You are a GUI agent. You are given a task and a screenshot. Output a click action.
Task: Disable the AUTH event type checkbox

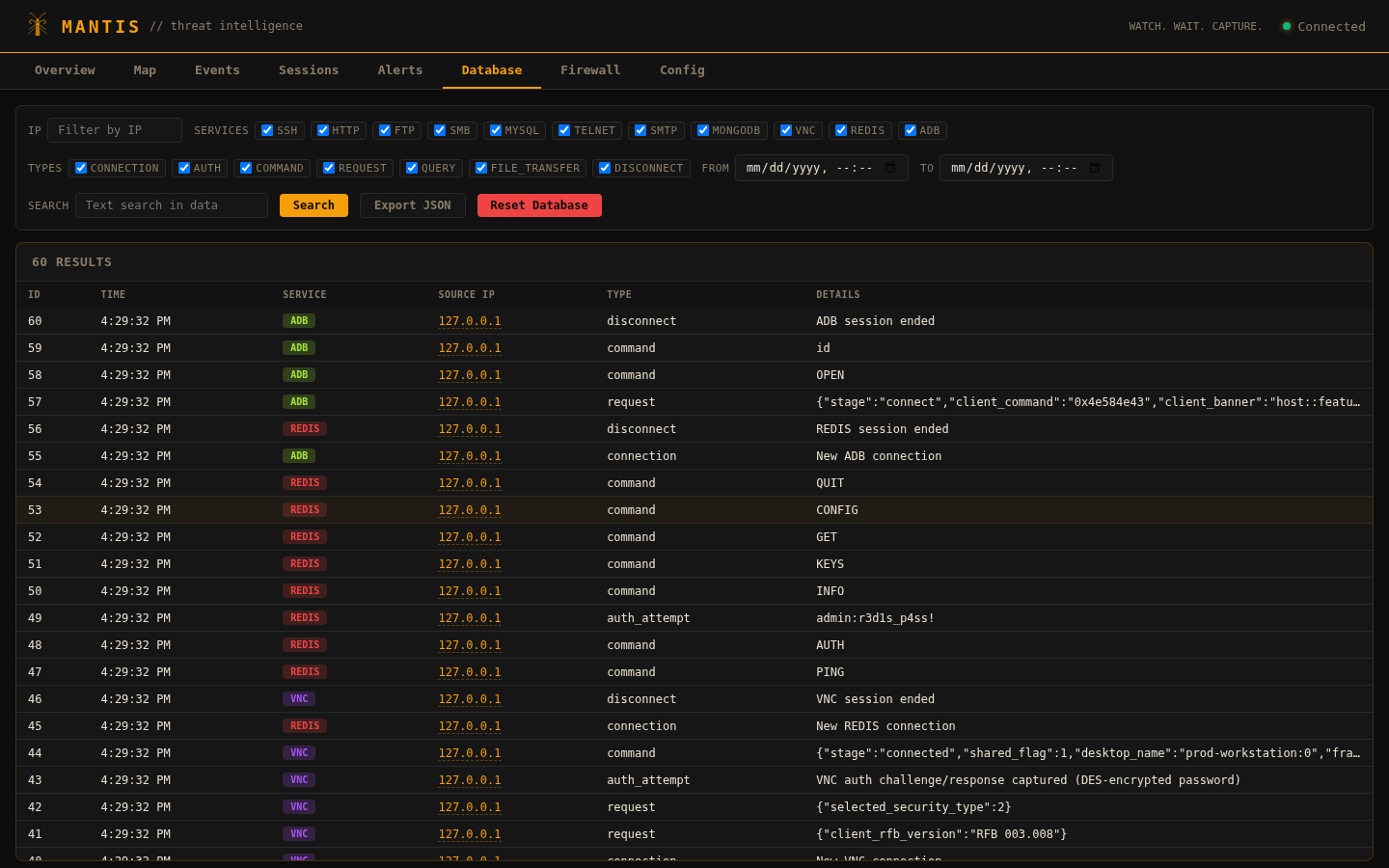pyautogui.click(x=182, y=167)
